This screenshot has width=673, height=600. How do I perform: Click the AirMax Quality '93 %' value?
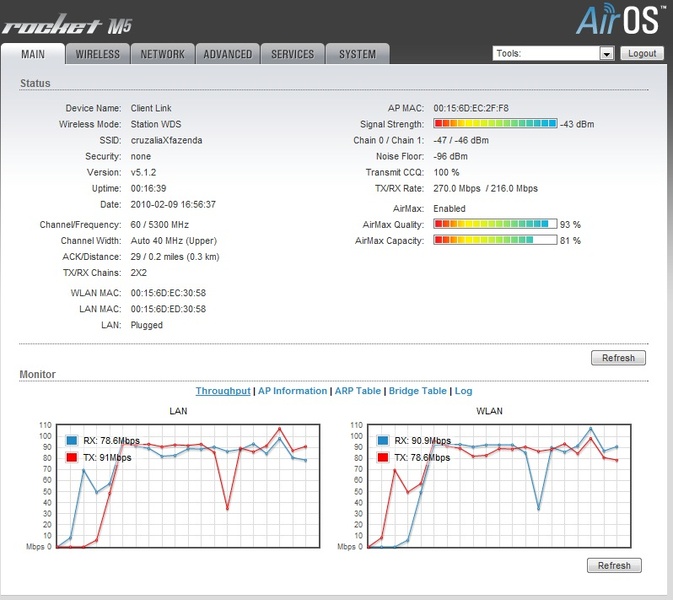pos(570,224)
